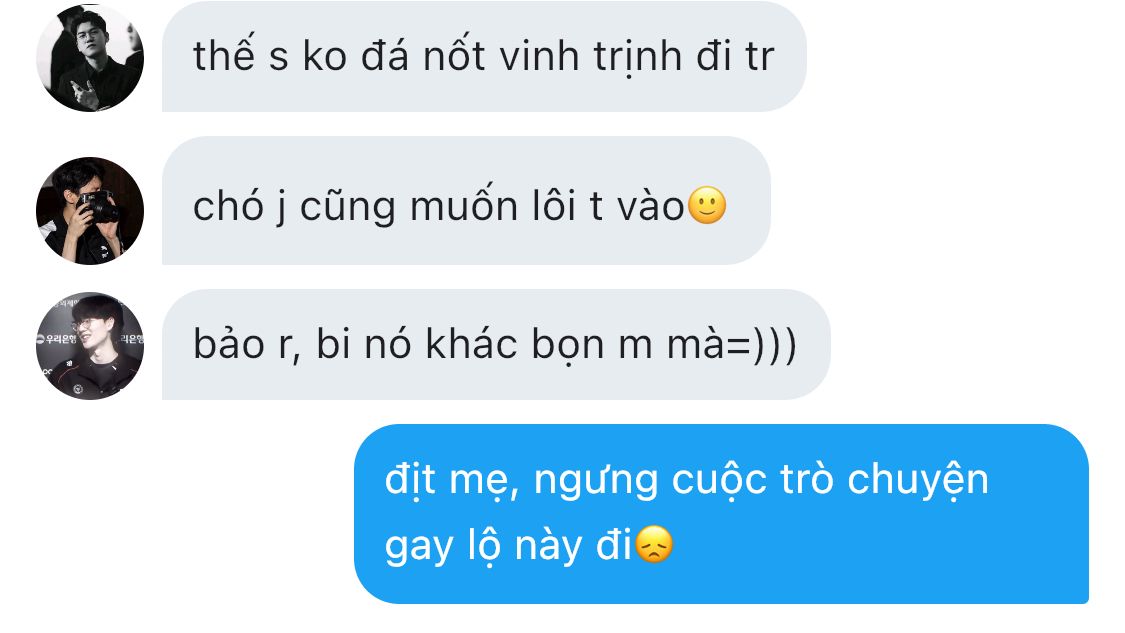Click the Korean banner text in third avatar
The image size is (1125, 633).
click(56, 339)
